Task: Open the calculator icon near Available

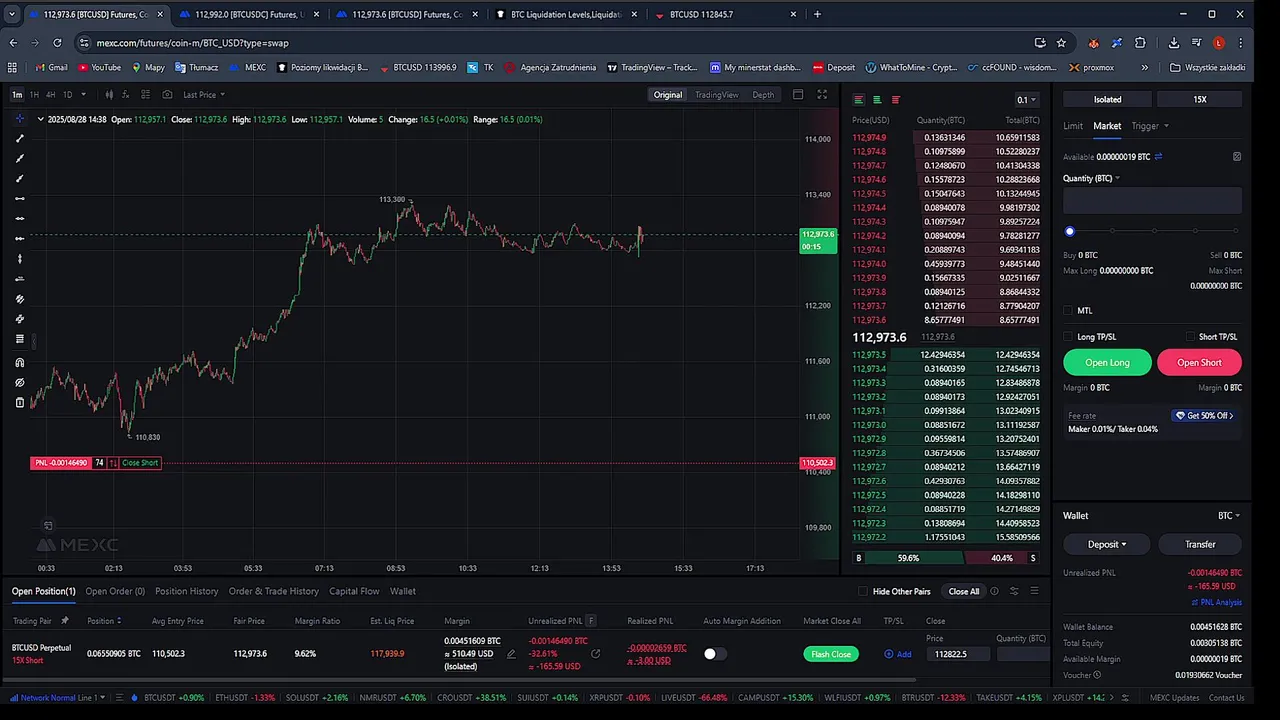Action: pyautogui.click(x=1237, y=157)
